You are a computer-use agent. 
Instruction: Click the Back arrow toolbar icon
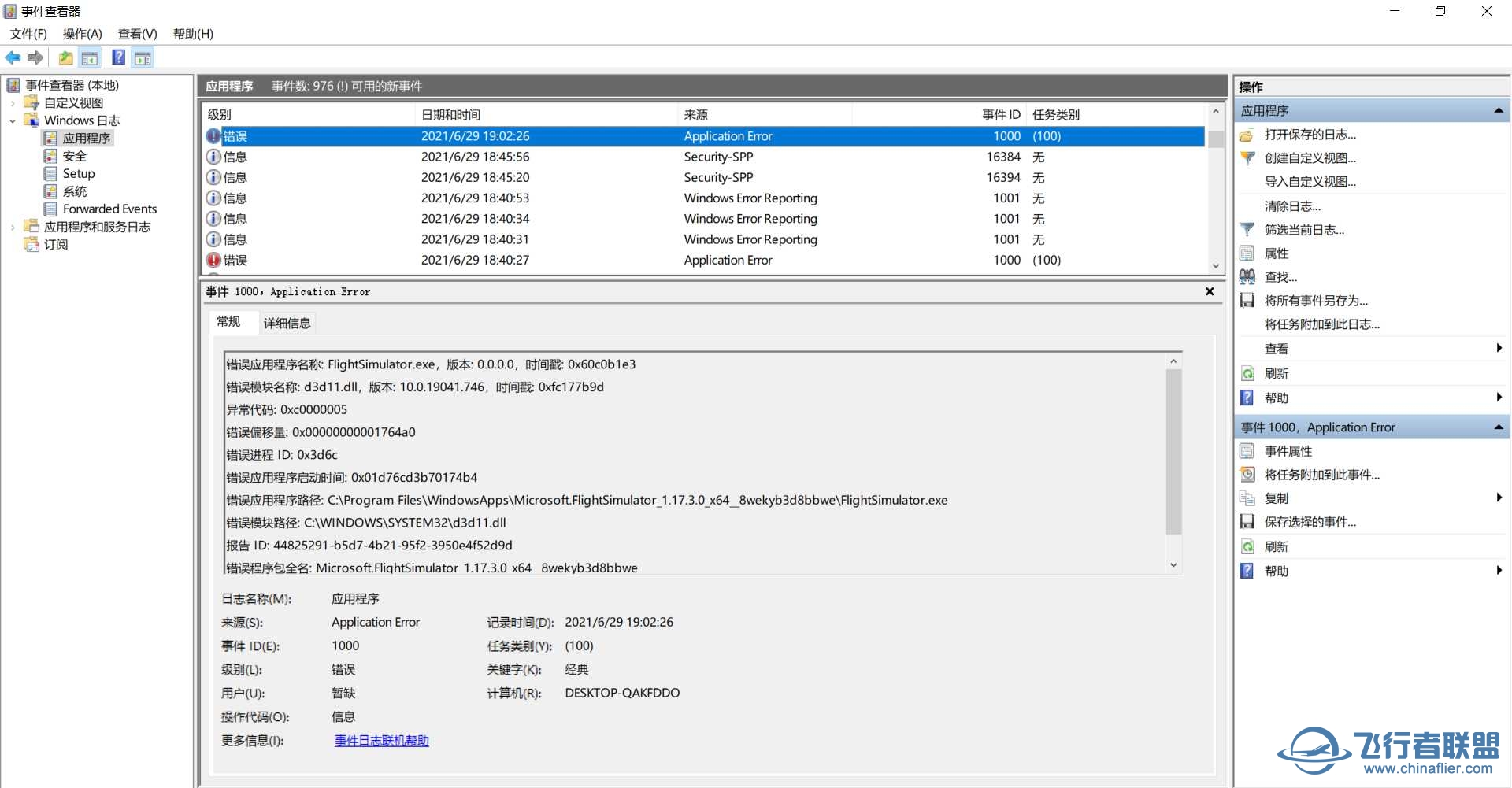click(13, 57)
